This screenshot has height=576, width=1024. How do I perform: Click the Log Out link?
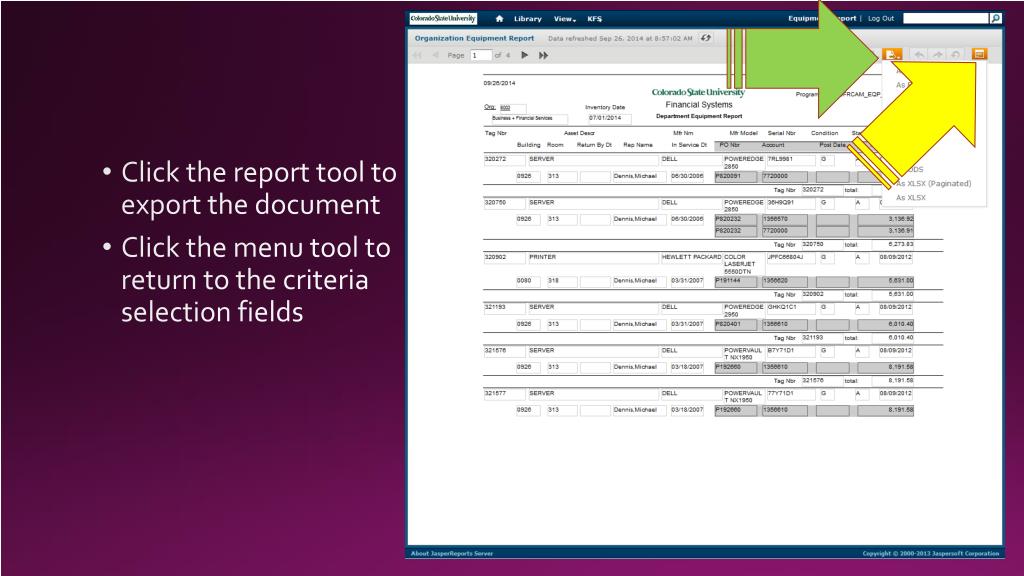tap(881, 18)
